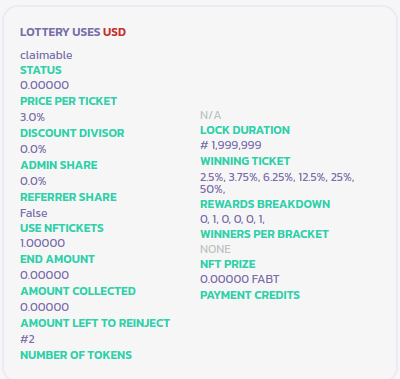
Task: Select the 3.0% discount divisor value
Action: pyautogui.click(x=33, y=117)
